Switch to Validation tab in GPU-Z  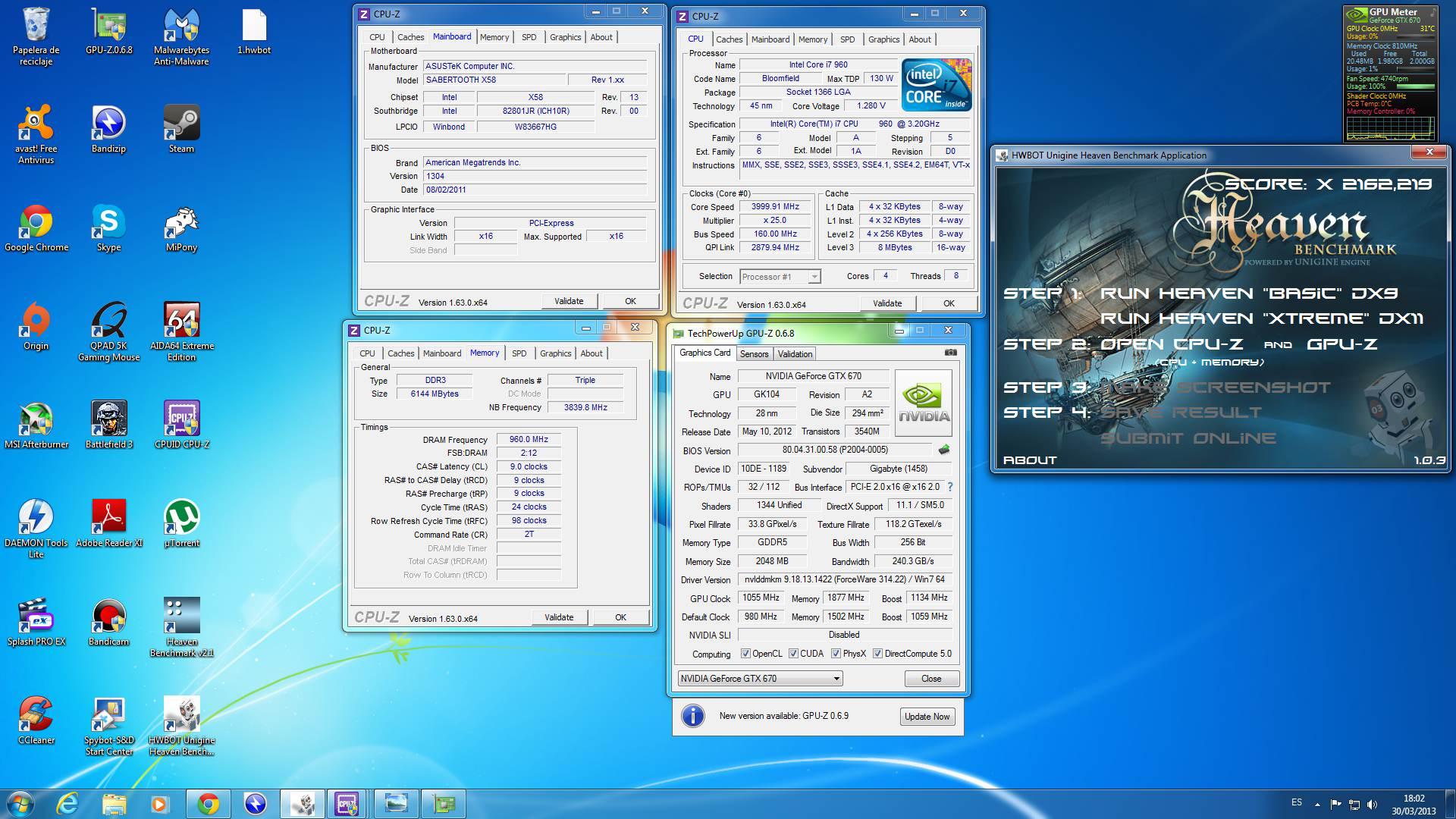(795, 354)
